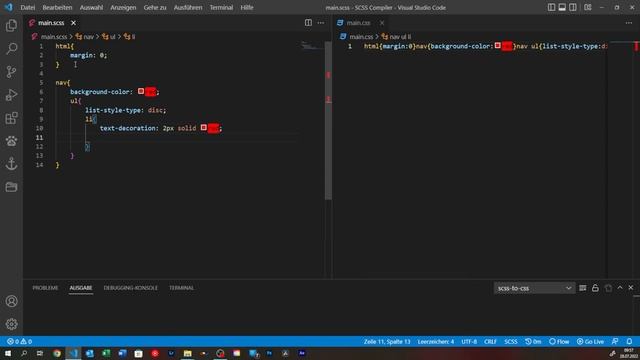Image resolution: width=640 pixels, height=360 pixels.
Task: Open the Source Control view
Action: 11,72
